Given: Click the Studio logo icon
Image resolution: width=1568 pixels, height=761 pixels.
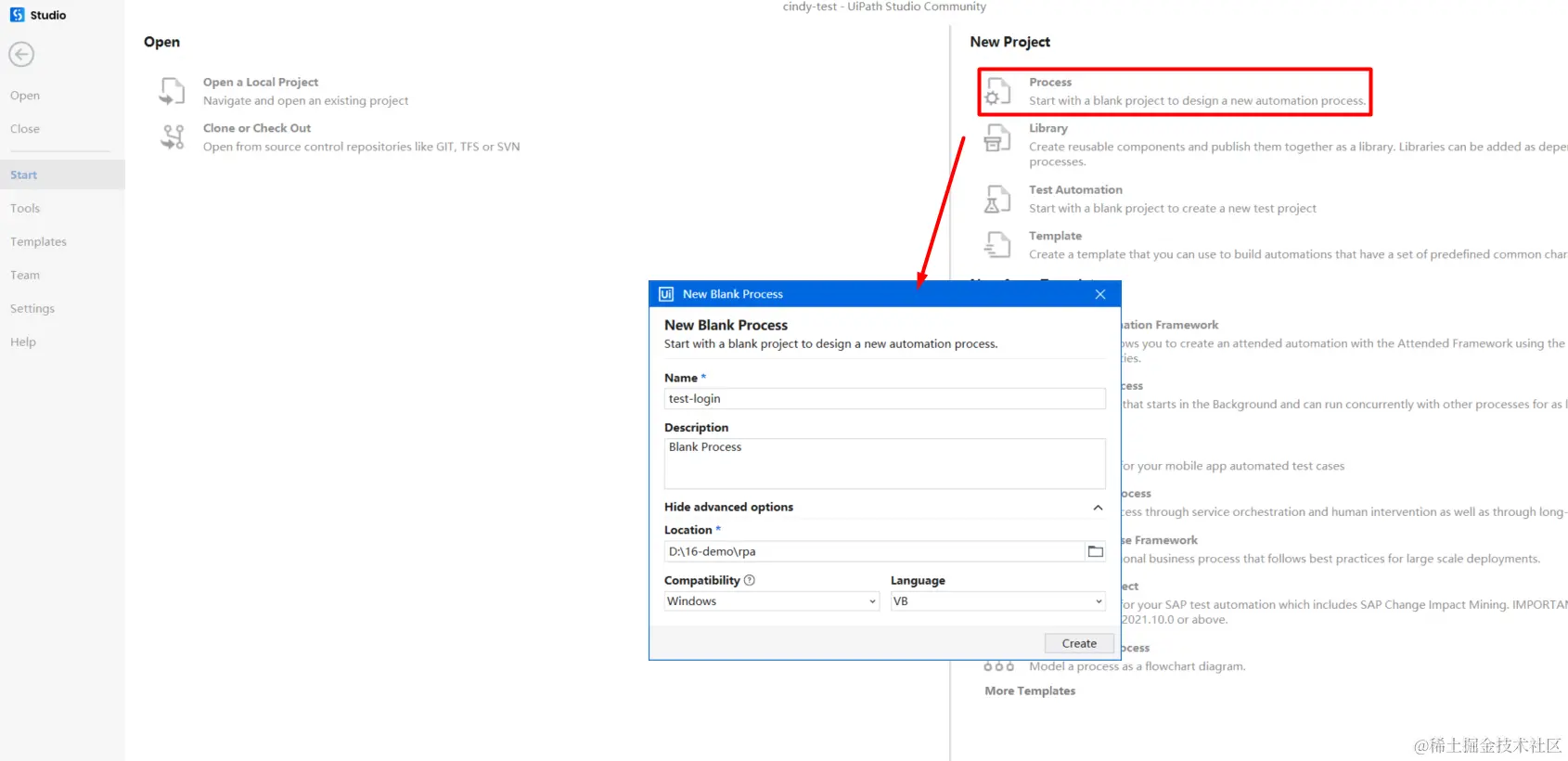Looking at the screenshot, I should click(x=17, y=15).
